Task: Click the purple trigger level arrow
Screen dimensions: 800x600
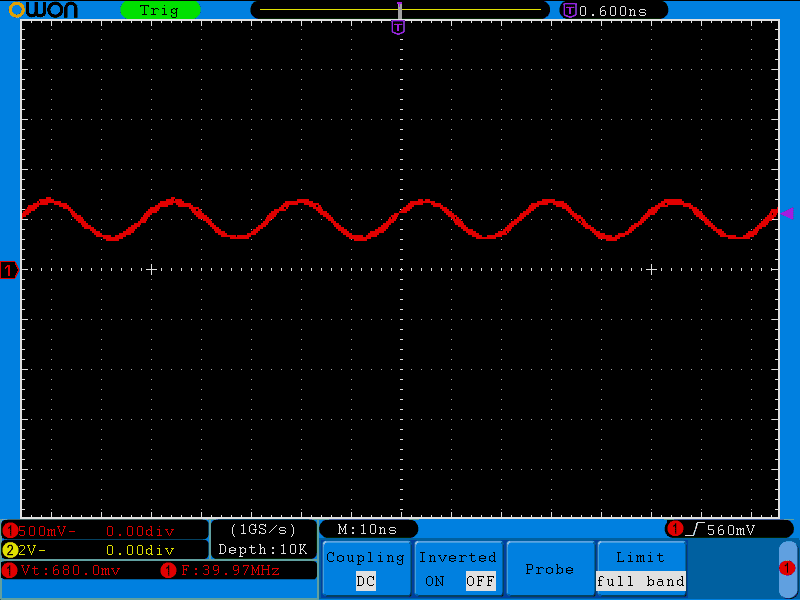Action: tap(786, 213)
